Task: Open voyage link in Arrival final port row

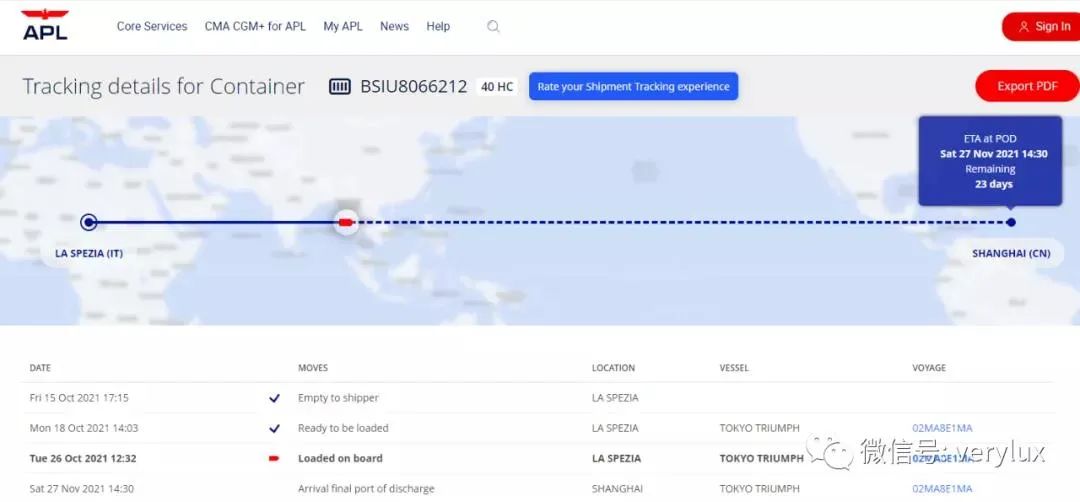Action: click(x=942, y=489)
